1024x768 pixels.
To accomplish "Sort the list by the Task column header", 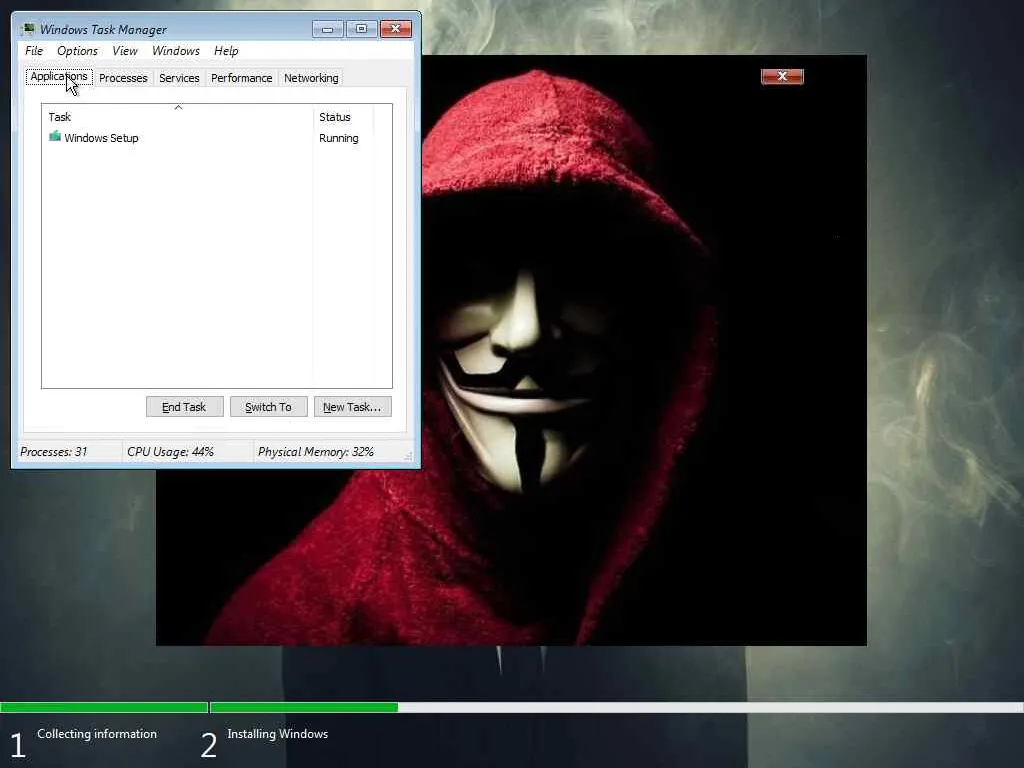I will pyautogui.click(x=177, y=117).
